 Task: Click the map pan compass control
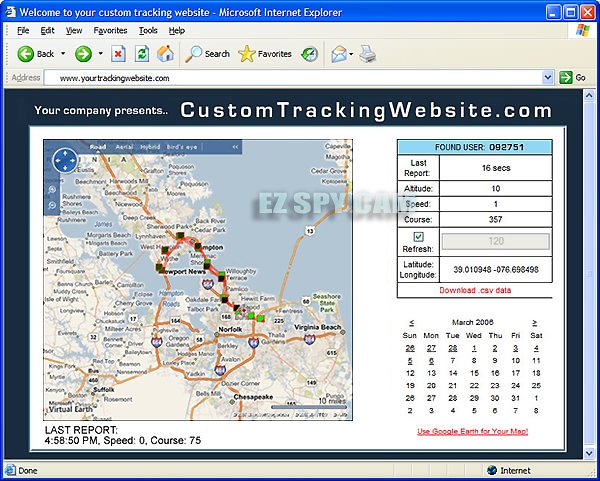pos(65,161)
